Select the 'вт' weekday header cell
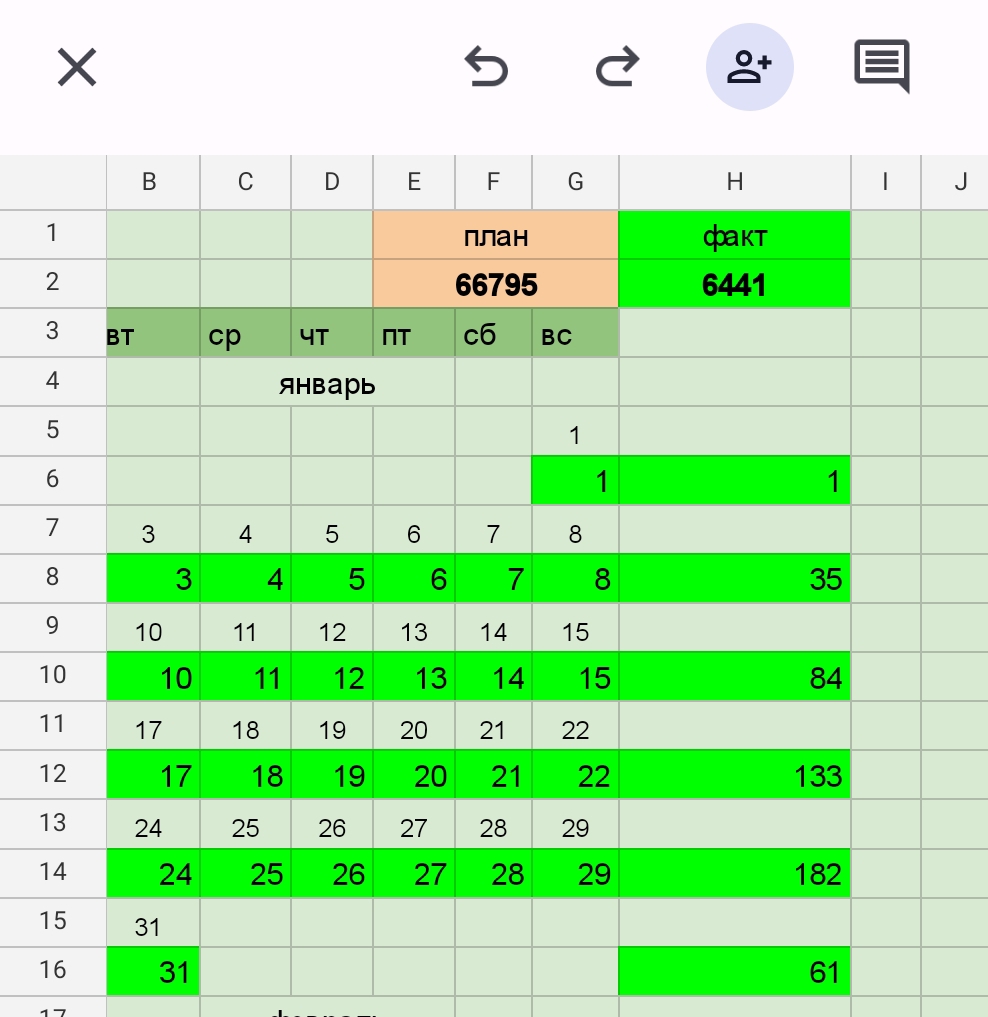The height and width of the screenshot is (1017, 988). tap(152, 334)
